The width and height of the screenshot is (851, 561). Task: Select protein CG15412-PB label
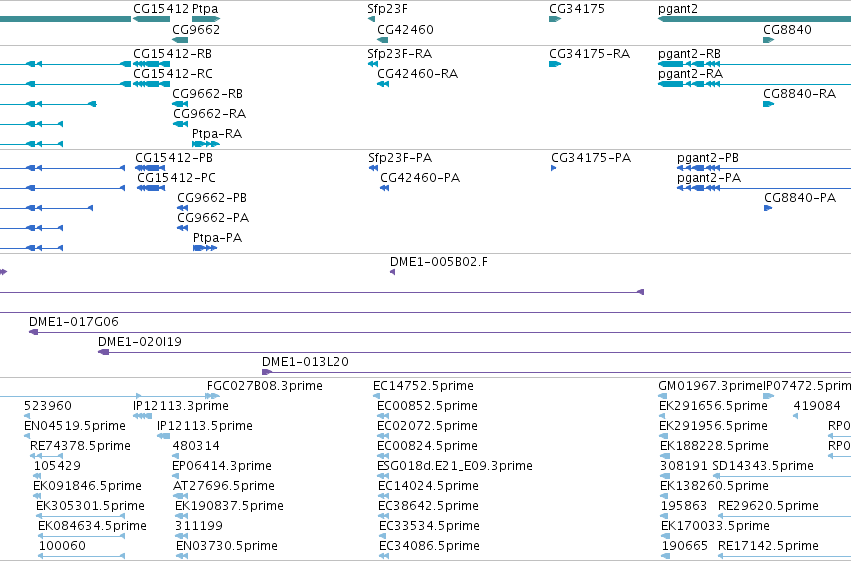tap(174, 158)
